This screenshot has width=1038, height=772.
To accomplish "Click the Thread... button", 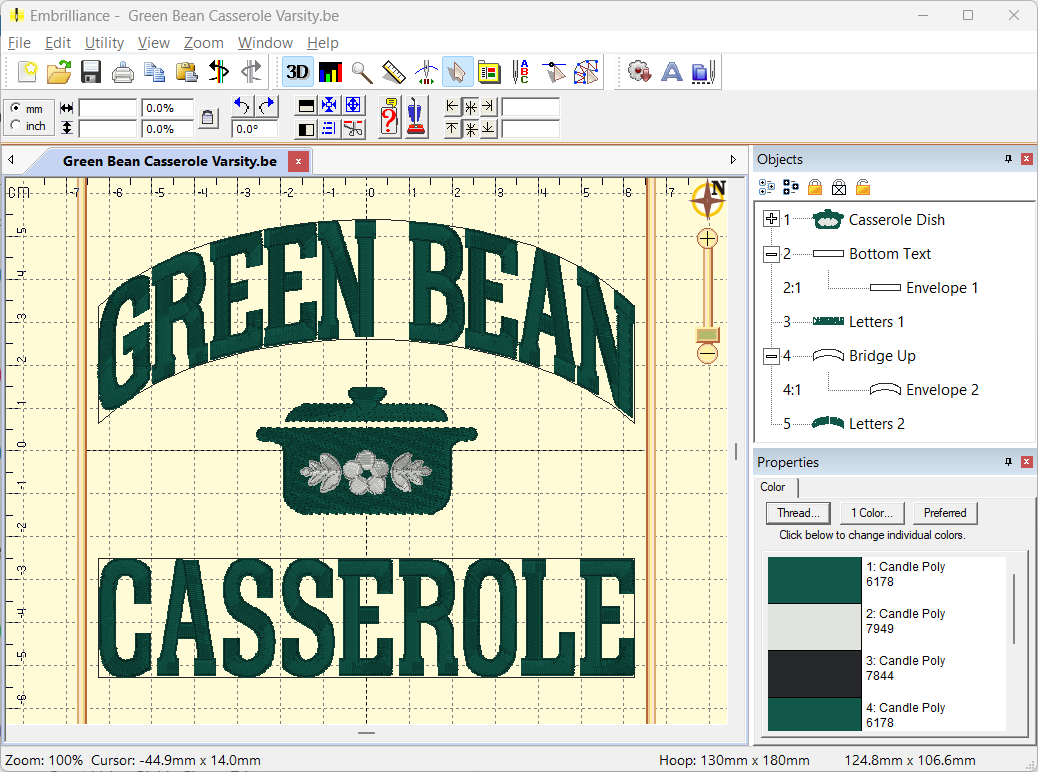I will pyautogui.click(x=798, y=513).
